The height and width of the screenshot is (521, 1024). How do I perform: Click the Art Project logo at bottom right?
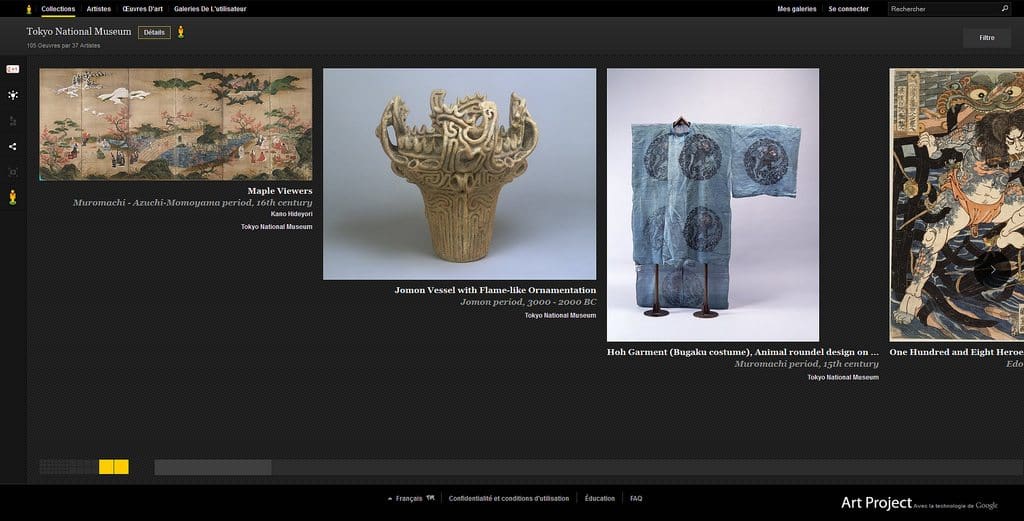[876, 503]
